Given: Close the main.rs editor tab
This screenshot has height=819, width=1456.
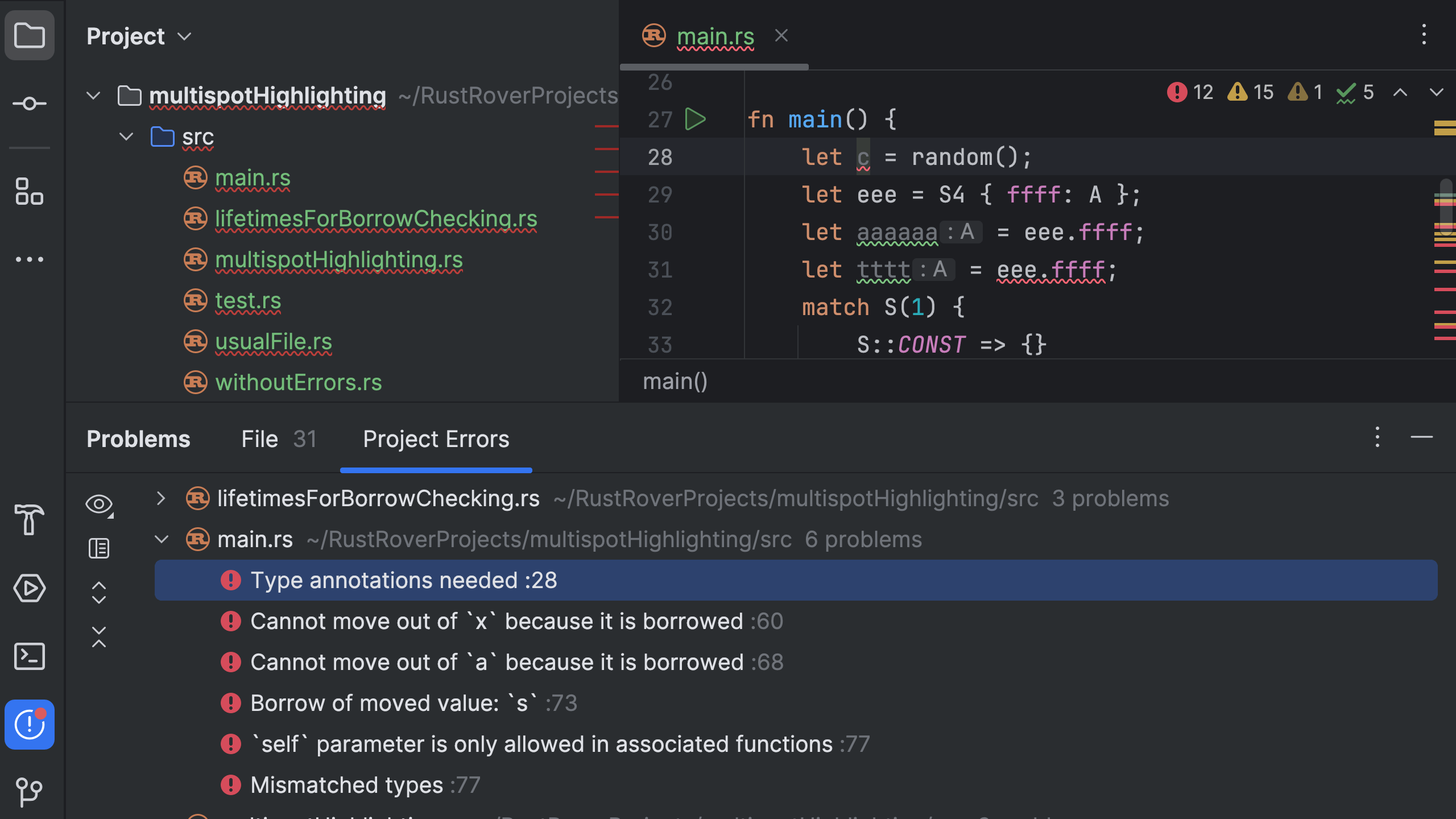Looking at the screenshot, I should coord(781,36).
